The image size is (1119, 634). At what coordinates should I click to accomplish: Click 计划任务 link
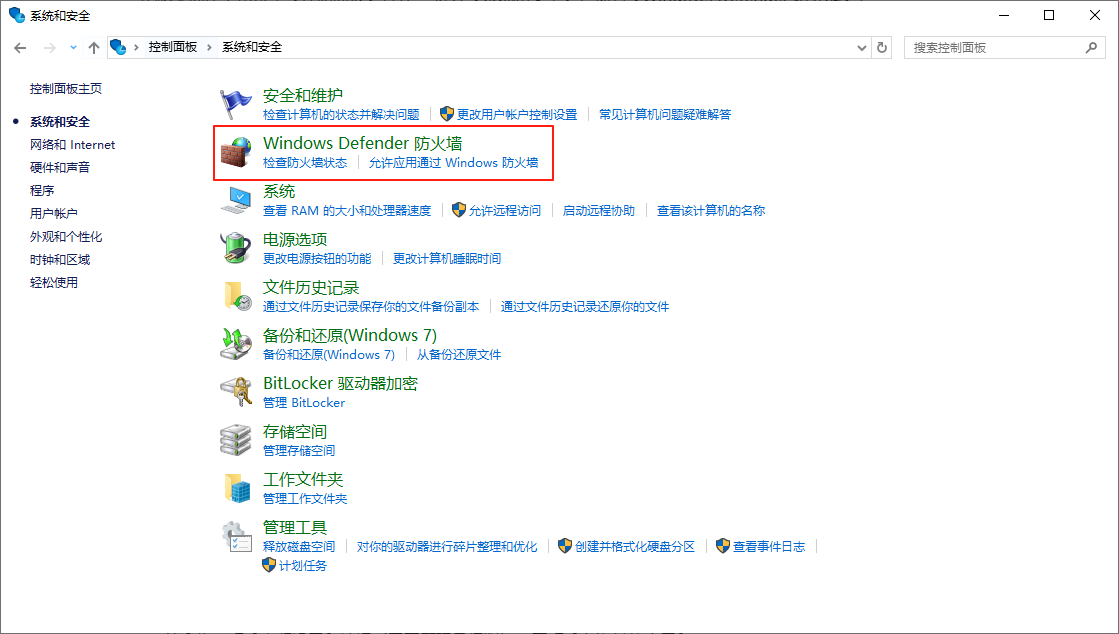pyautogui.click(x=303, y=565)
